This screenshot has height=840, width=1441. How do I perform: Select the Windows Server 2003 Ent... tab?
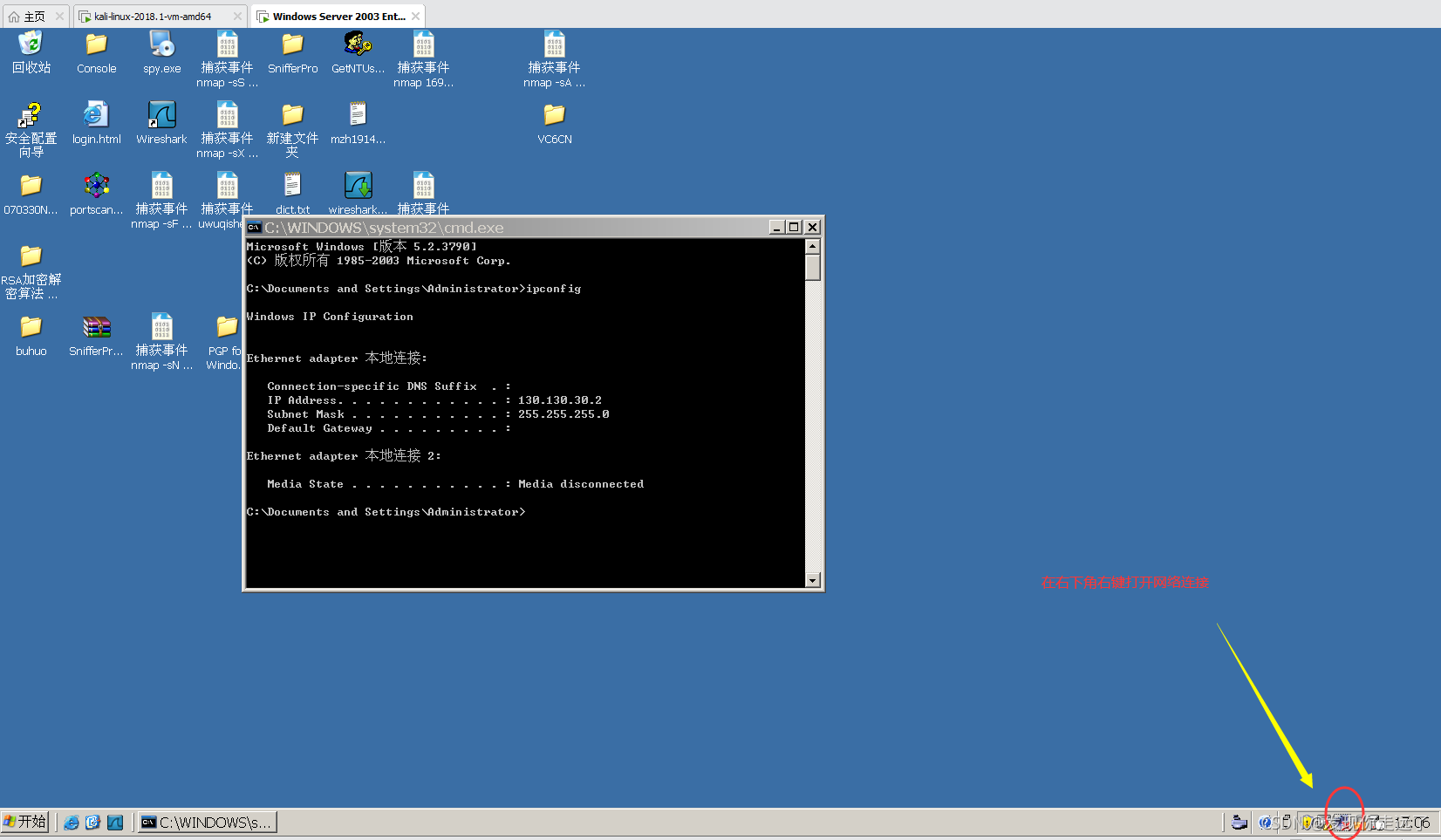coord(338,17)
